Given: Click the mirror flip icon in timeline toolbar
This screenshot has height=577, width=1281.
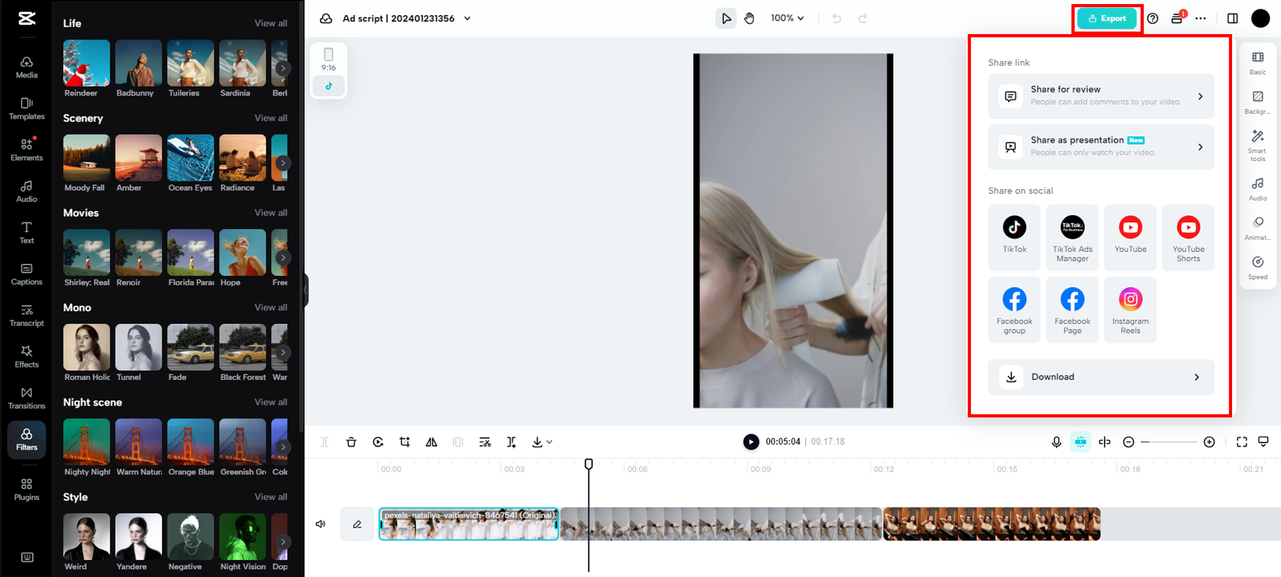Looking at the screenshot, I should pos(431,442).
